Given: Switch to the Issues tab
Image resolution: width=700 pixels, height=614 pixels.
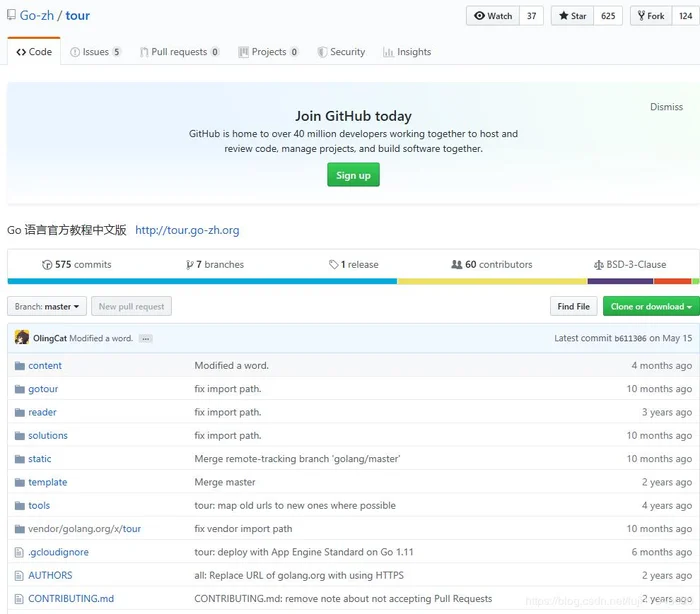Looking at the screenshot, I should click(95, 52).
